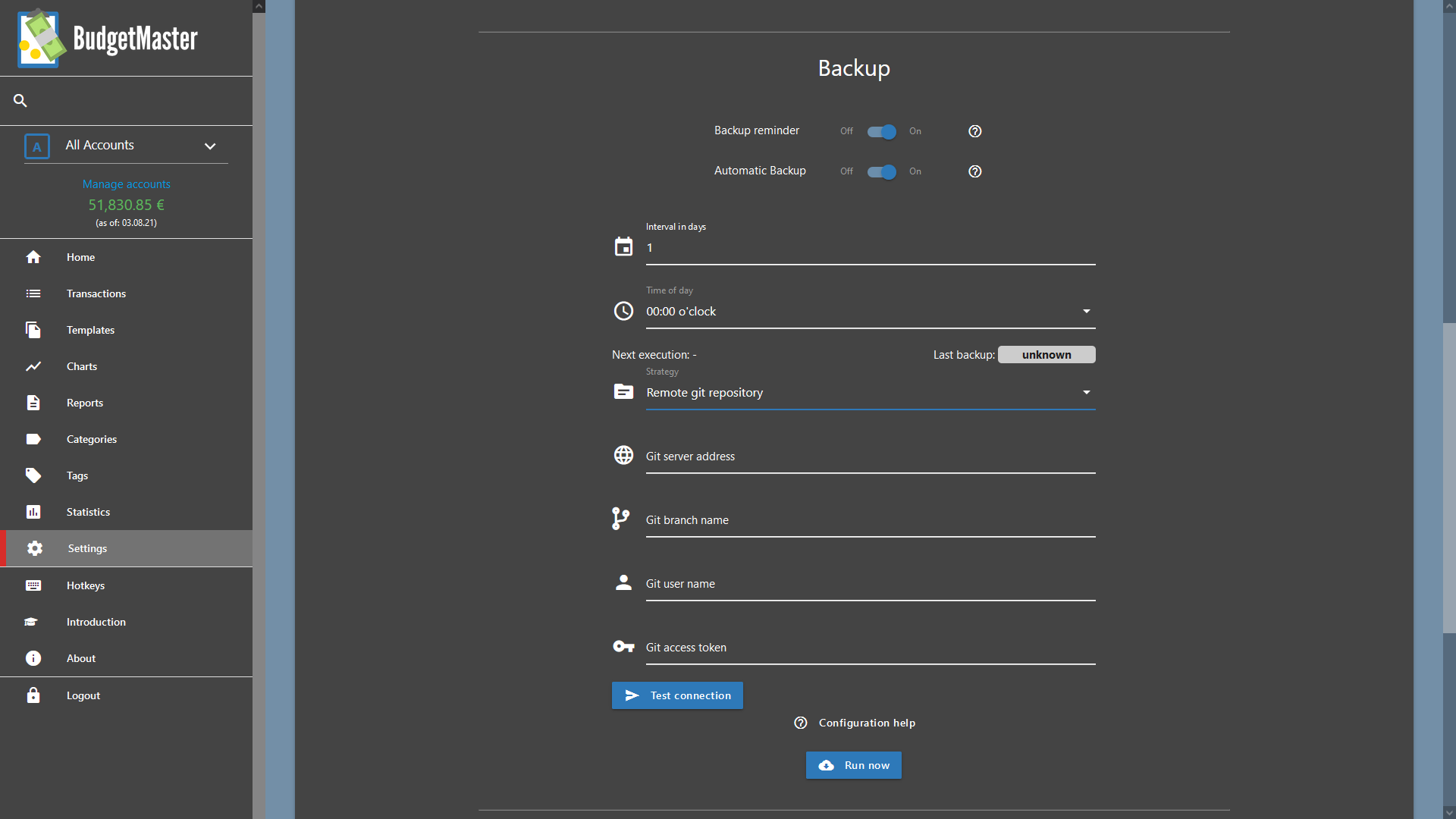Click the Categories label icon
This screenshot has height=819, width=1456.
[x=33, y=439]
